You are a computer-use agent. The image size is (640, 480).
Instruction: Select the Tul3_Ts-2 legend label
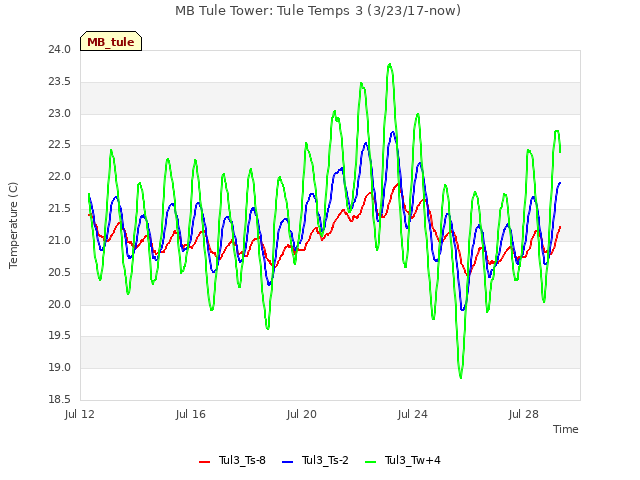click(325, 460)
